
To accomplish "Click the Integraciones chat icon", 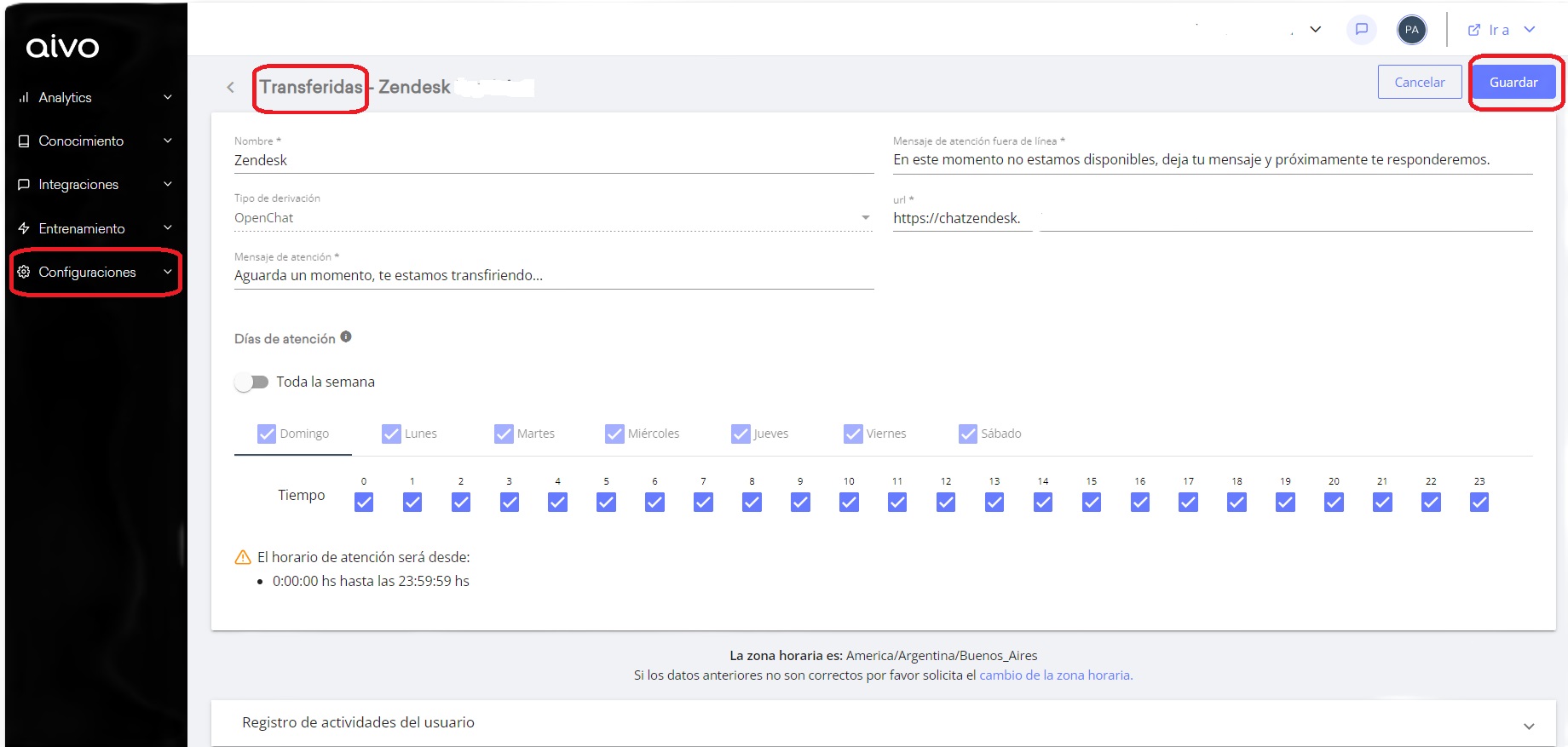I will [x=24, y=184].
